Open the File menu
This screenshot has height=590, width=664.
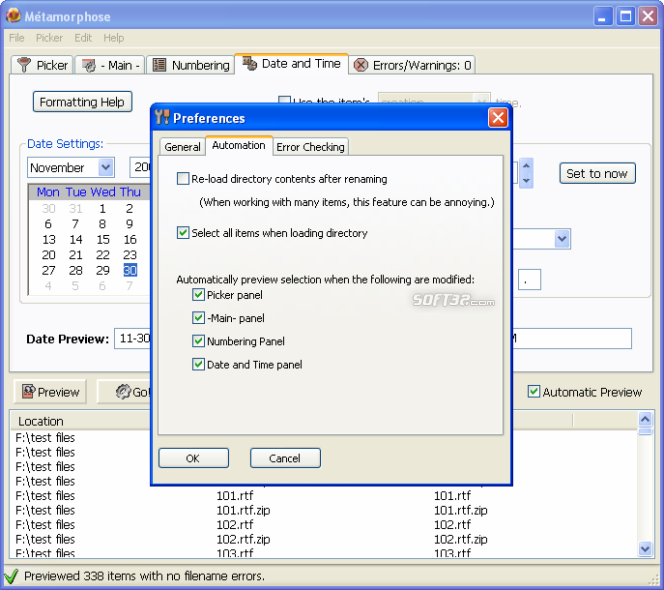[17, 38]
